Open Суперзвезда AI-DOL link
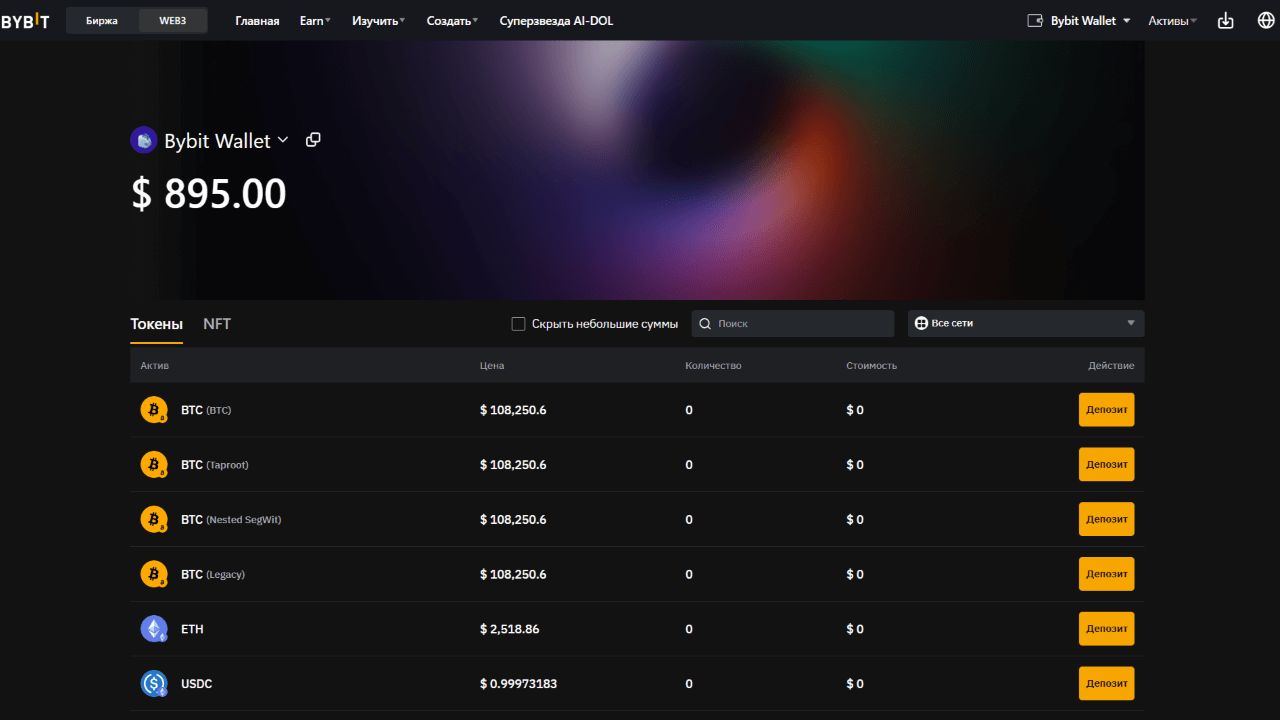The width and height of the screenshot is (1280, 720). (556, 21)
